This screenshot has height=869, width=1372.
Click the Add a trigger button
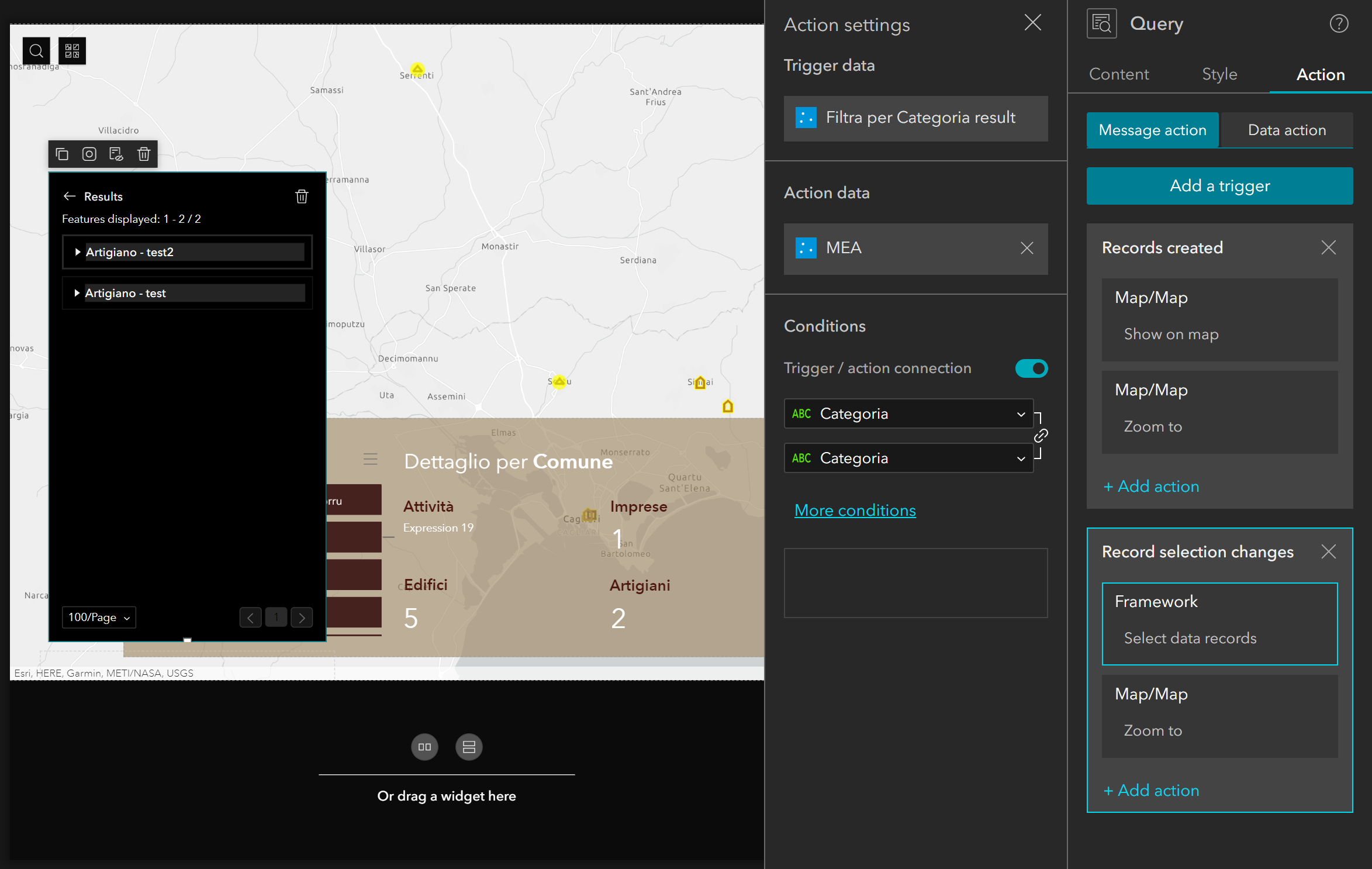(x=1219, y=186)
